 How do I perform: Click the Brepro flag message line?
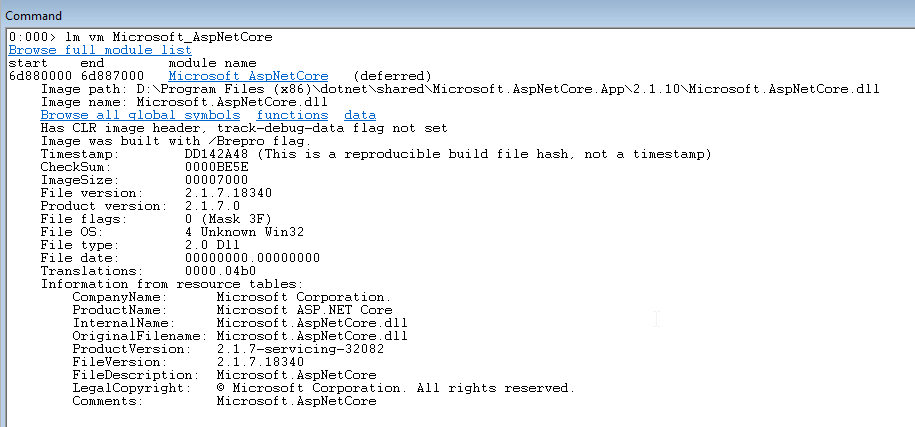[x=176, y=141]
